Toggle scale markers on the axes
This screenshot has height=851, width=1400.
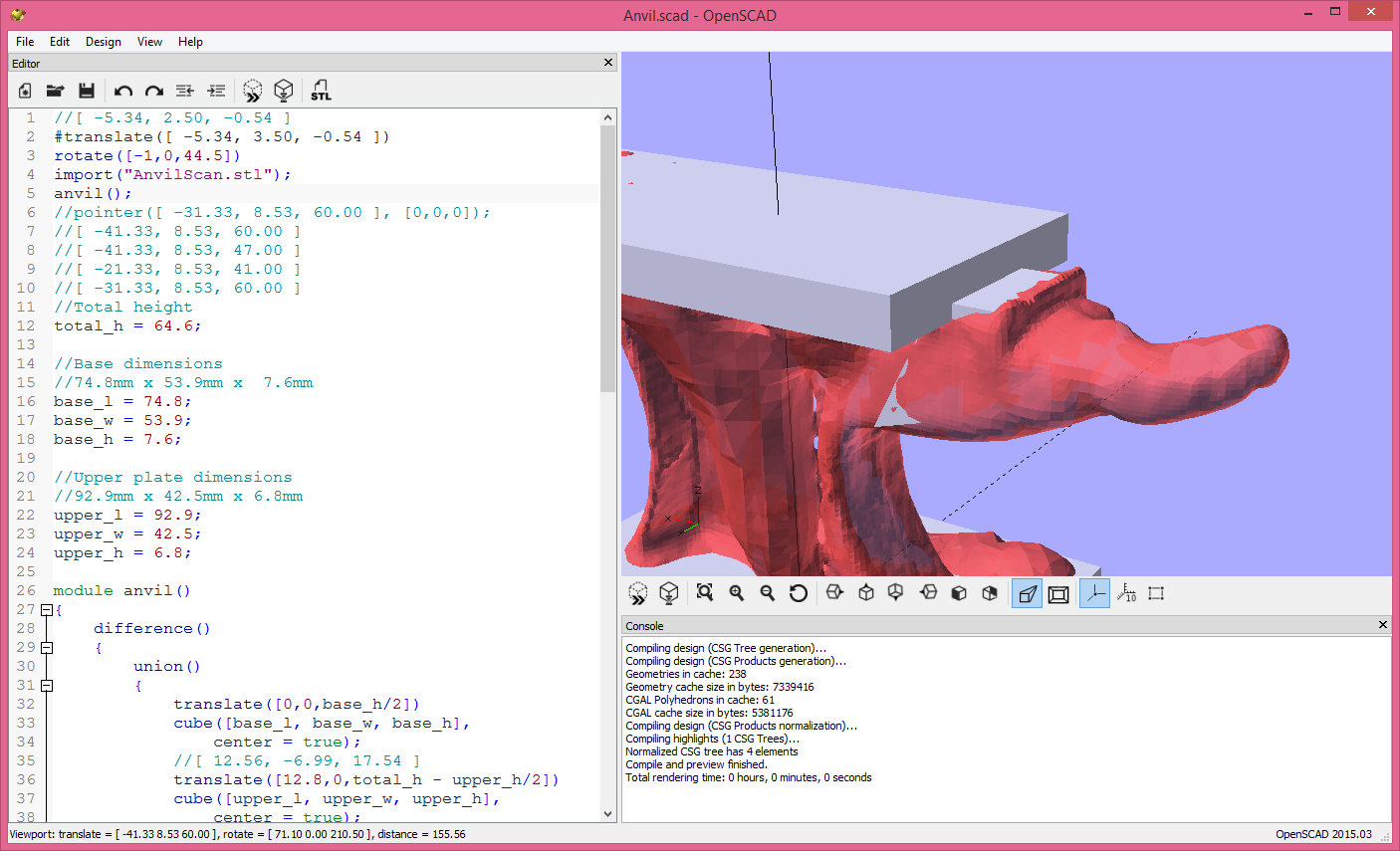point(1126,593)
